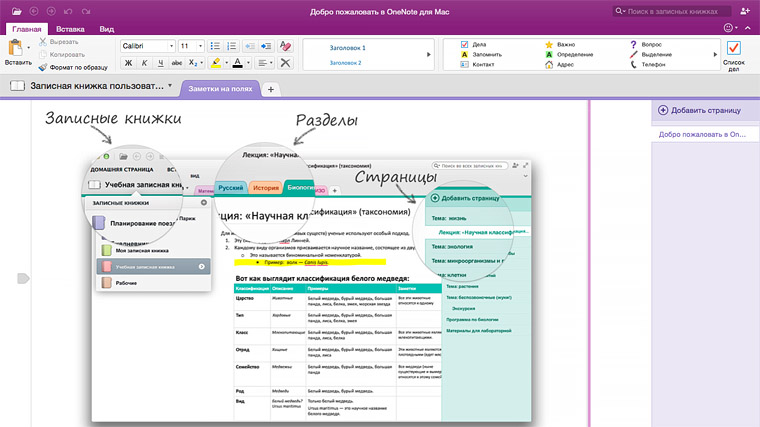Screen dimensions: 760x427
Task: Toggle italic formatting with К button
Action: coord(146,63)
